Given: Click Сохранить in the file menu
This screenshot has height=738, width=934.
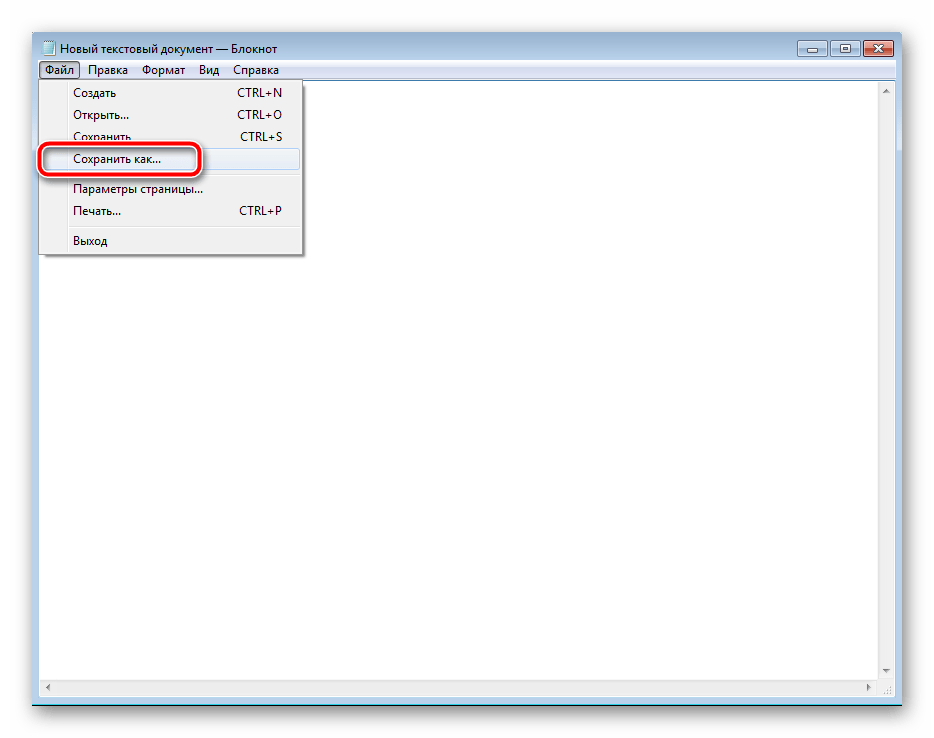Looking at the screenshot, I should [102, 137].
